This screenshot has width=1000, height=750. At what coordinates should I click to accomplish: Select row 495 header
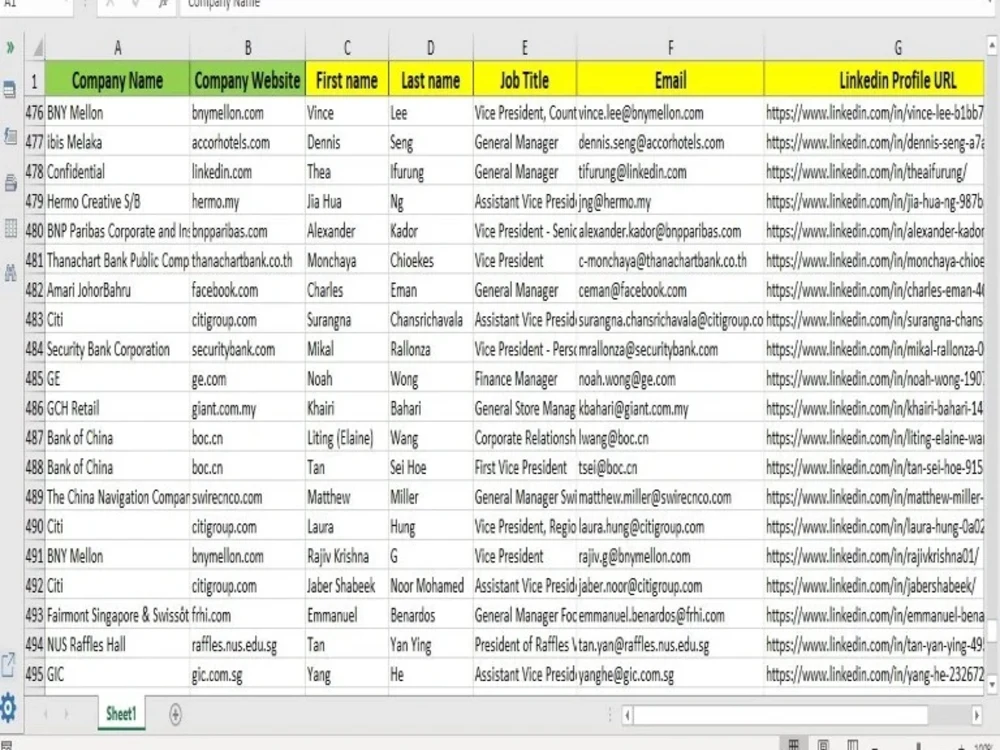[x=34, y=674]
